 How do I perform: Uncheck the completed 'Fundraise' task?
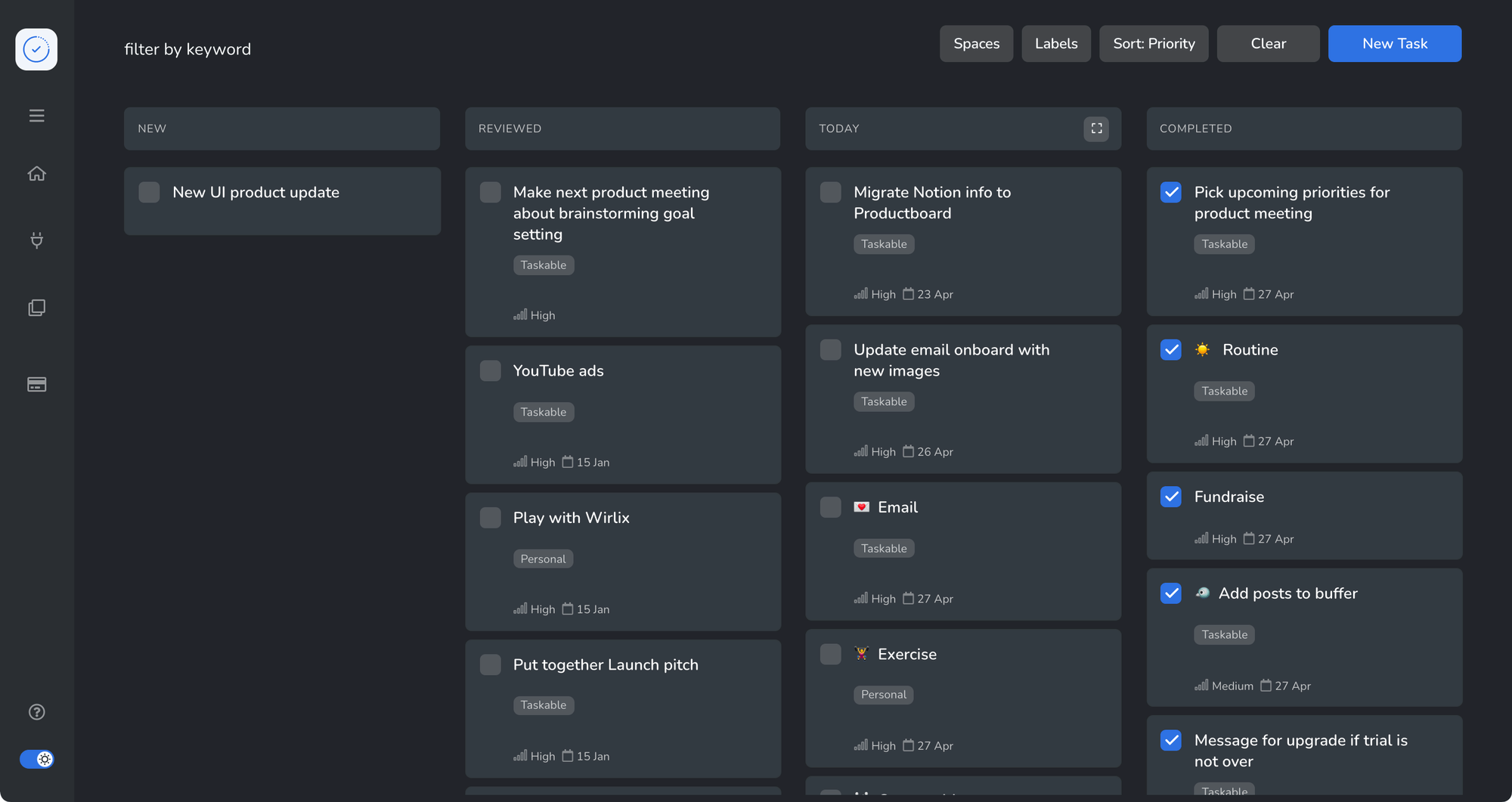point(1170,497)
